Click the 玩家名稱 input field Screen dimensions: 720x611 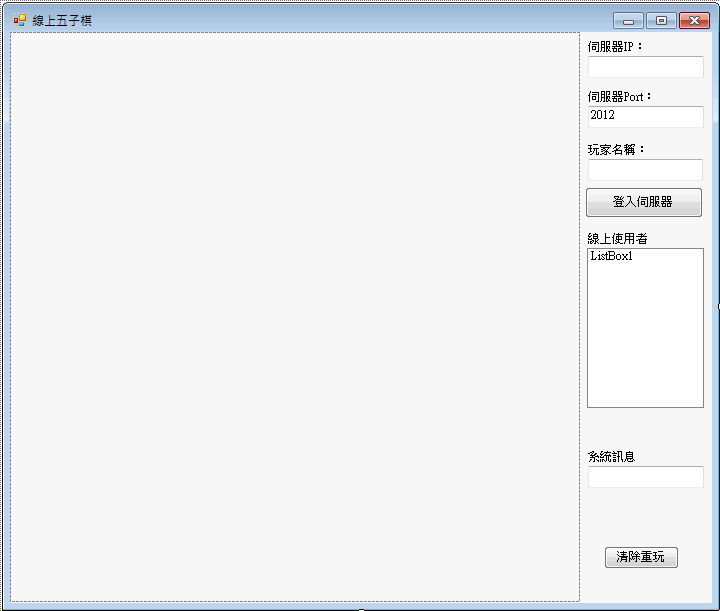[645, 170]
